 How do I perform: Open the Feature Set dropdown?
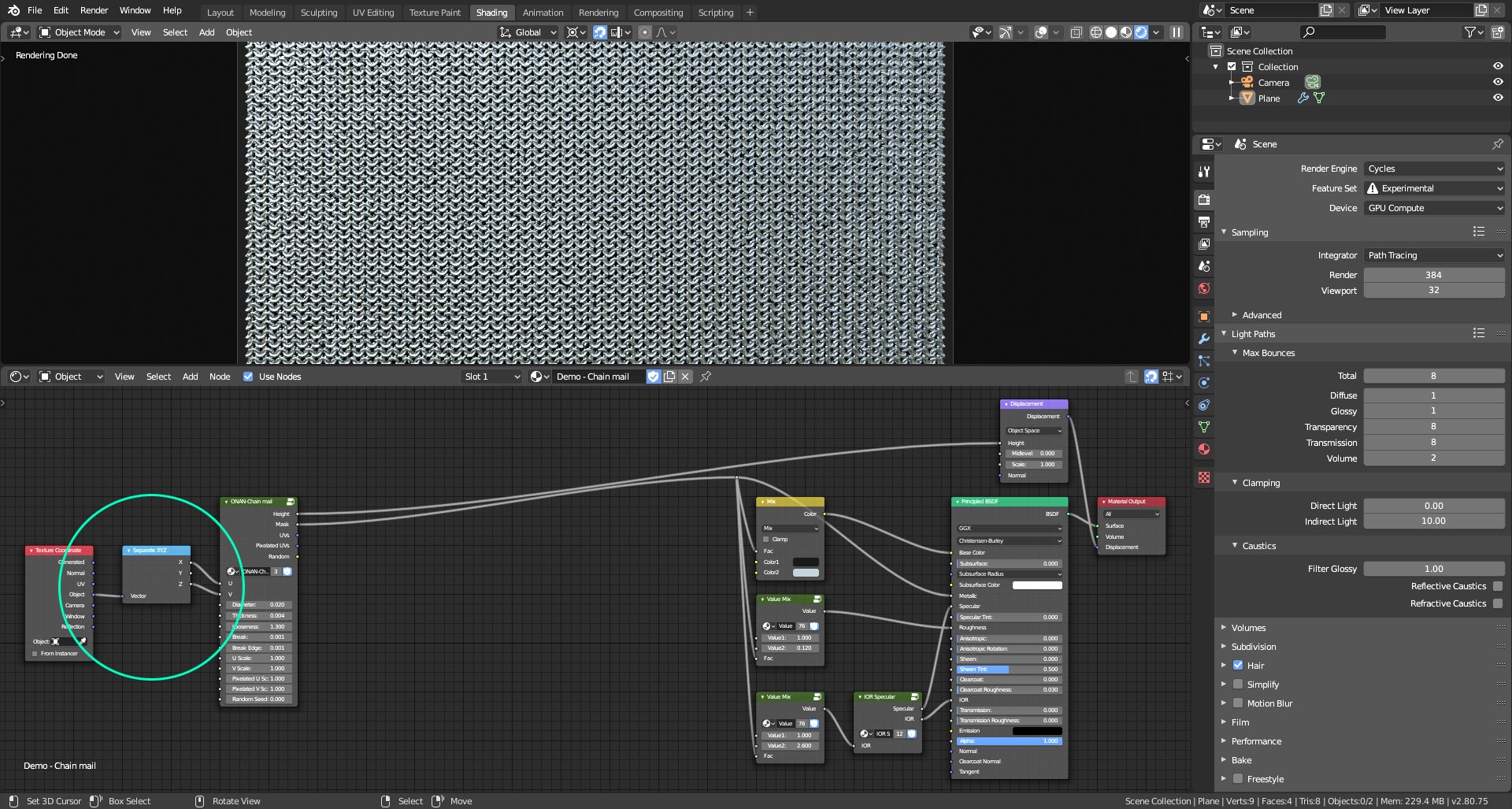tap(1434, 188)
